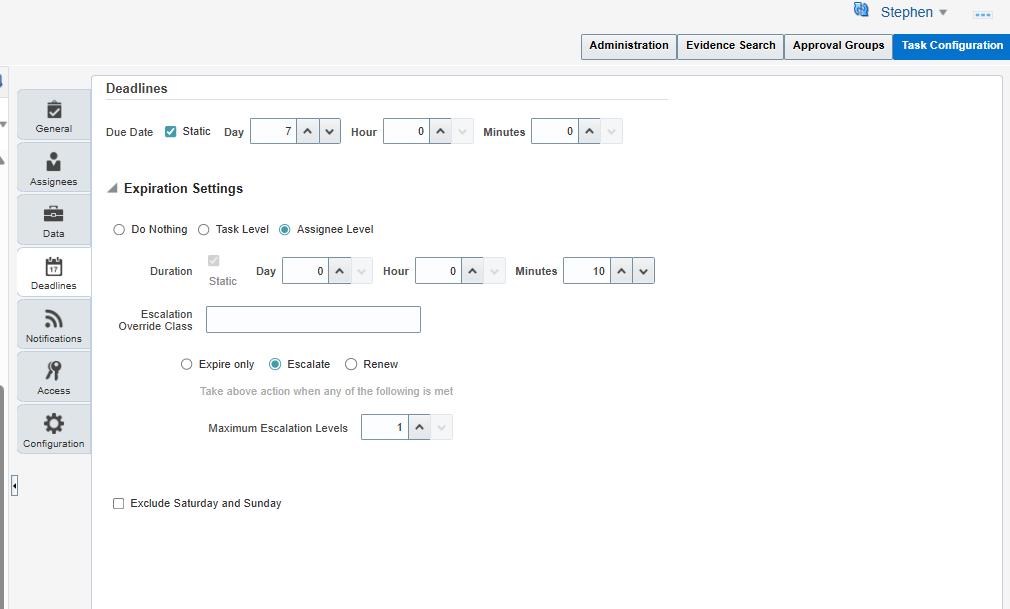1010x609 pixels.
Task: Increase Maximum Escalation Levels value
Action: 419,427
